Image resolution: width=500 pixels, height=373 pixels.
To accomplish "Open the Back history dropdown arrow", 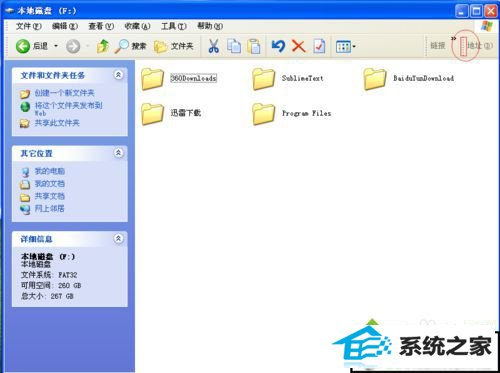I will point(56,46).
